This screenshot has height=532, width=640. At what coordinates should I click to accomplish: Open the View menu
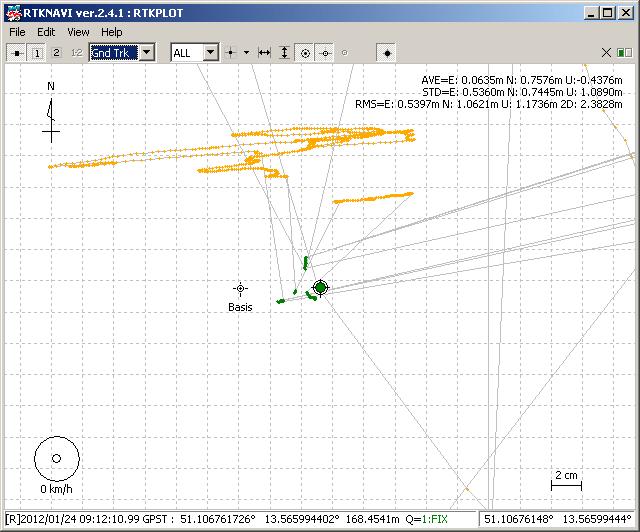[78, 32]
